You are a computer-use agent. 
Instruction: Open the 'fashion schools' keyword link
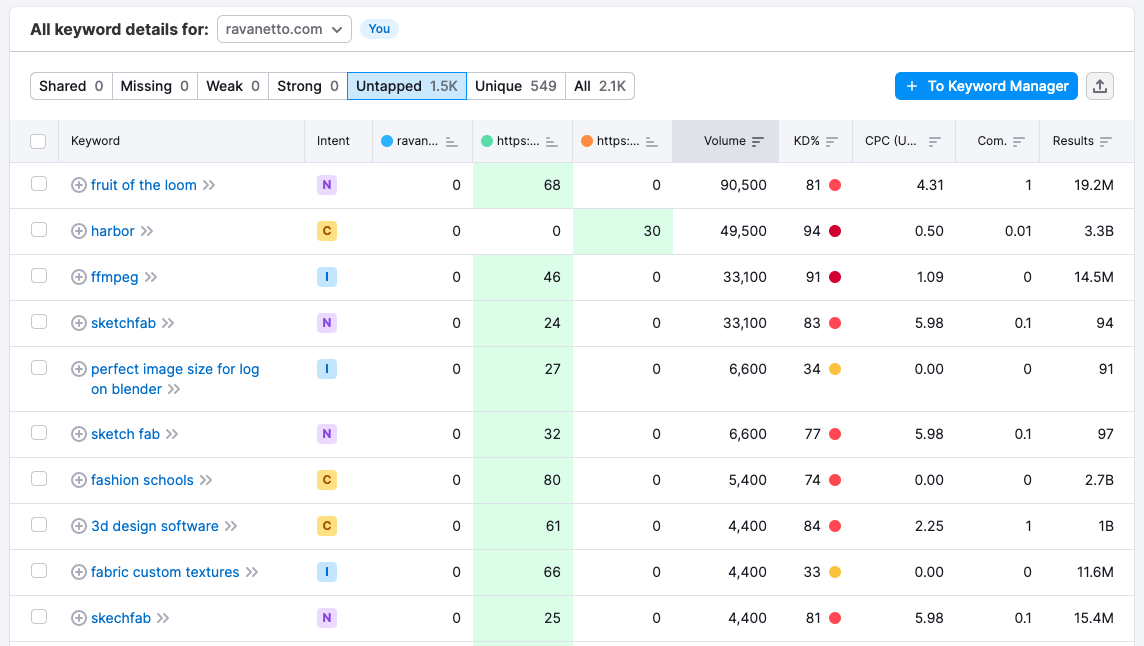(142, 480)
